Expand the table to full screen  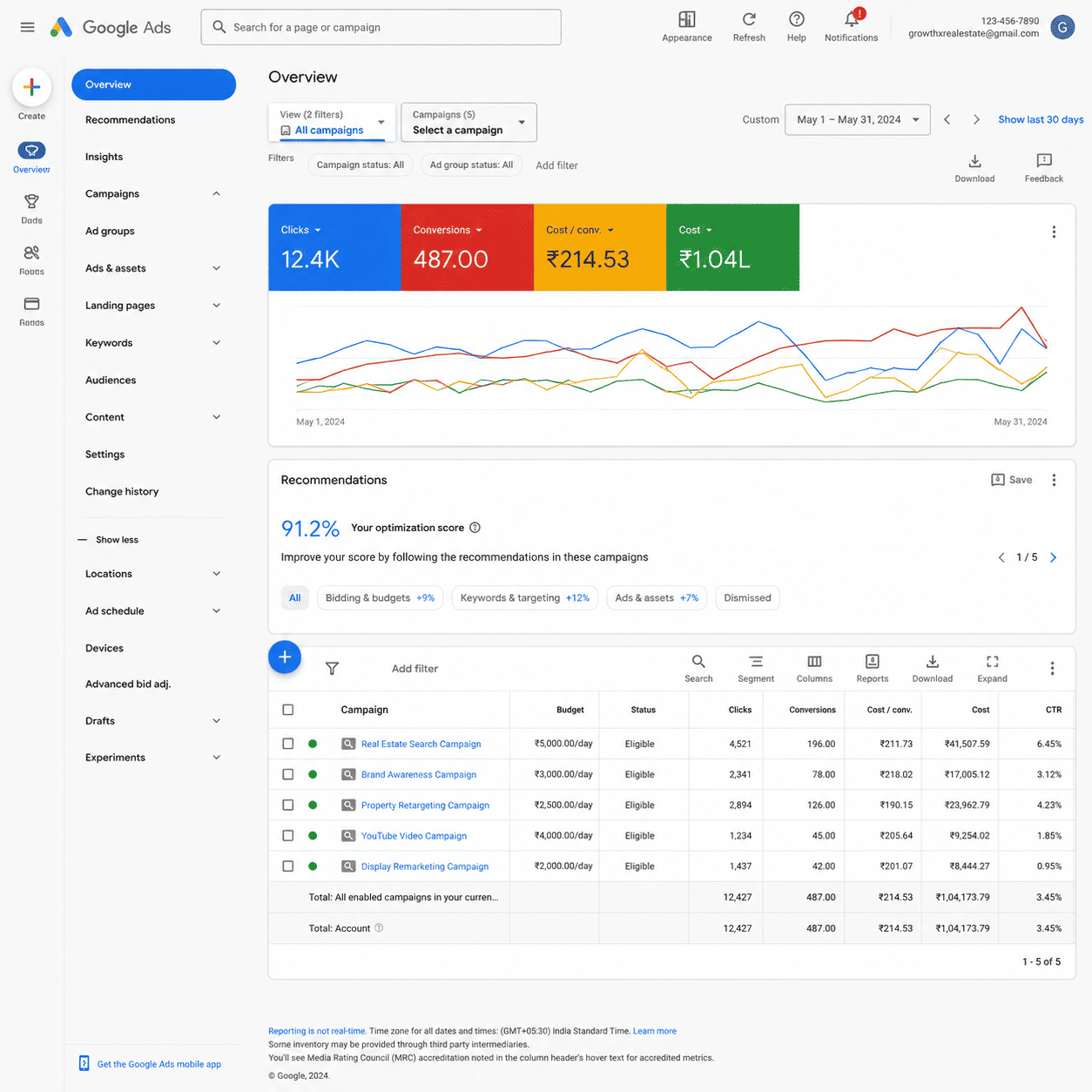992,669
